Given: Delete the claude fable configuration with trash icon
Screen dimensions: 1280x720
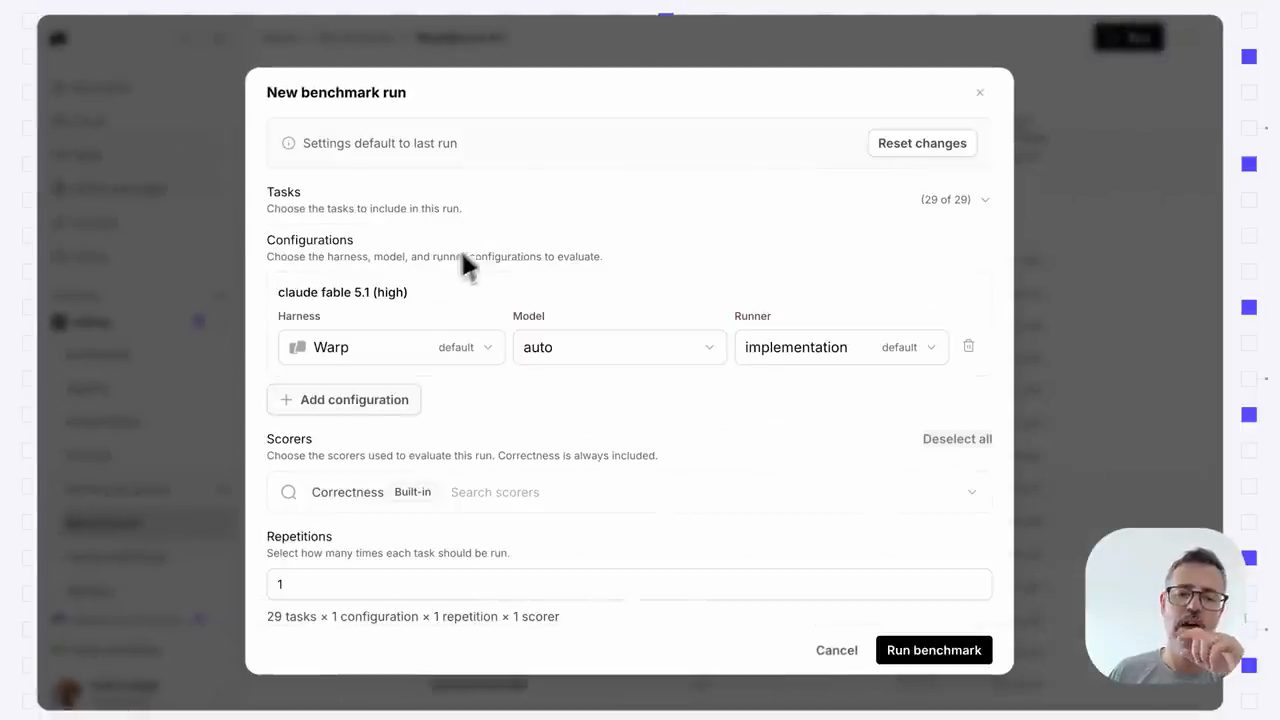Looking at the screenshot, I should pyautogui.click(x=968, y=346).
